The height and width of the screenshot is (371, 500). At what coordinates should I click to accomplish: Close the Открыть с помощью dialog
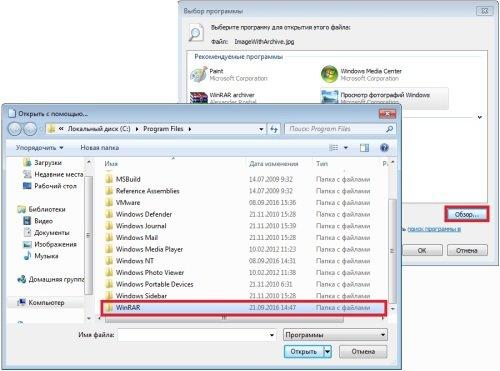click(387, 114)
